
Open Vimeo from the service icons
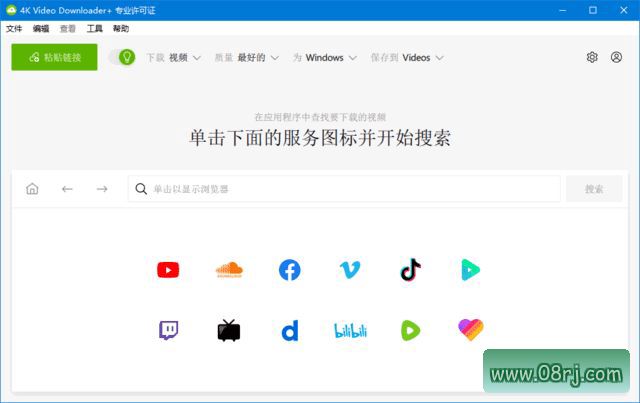pos(350,269)
